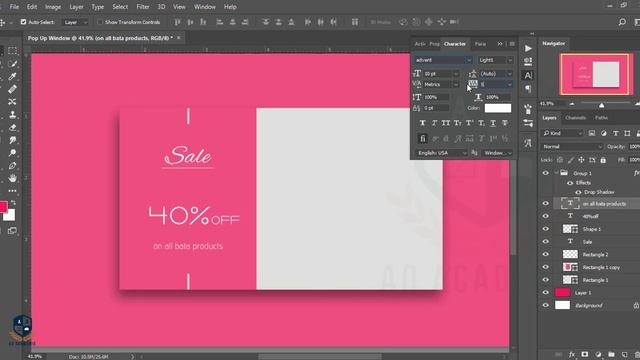
Task: Create a new group folder icon
Action: point(611,354)
